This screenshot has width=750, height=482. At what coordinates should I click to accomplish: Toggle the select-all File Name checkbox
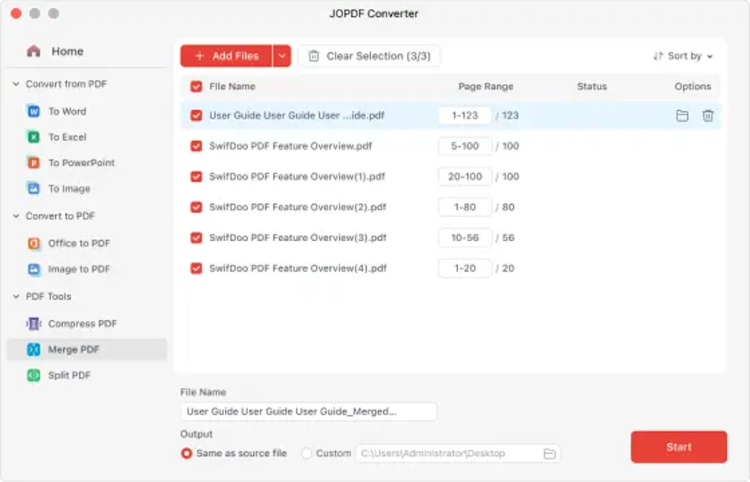(196, 87)
